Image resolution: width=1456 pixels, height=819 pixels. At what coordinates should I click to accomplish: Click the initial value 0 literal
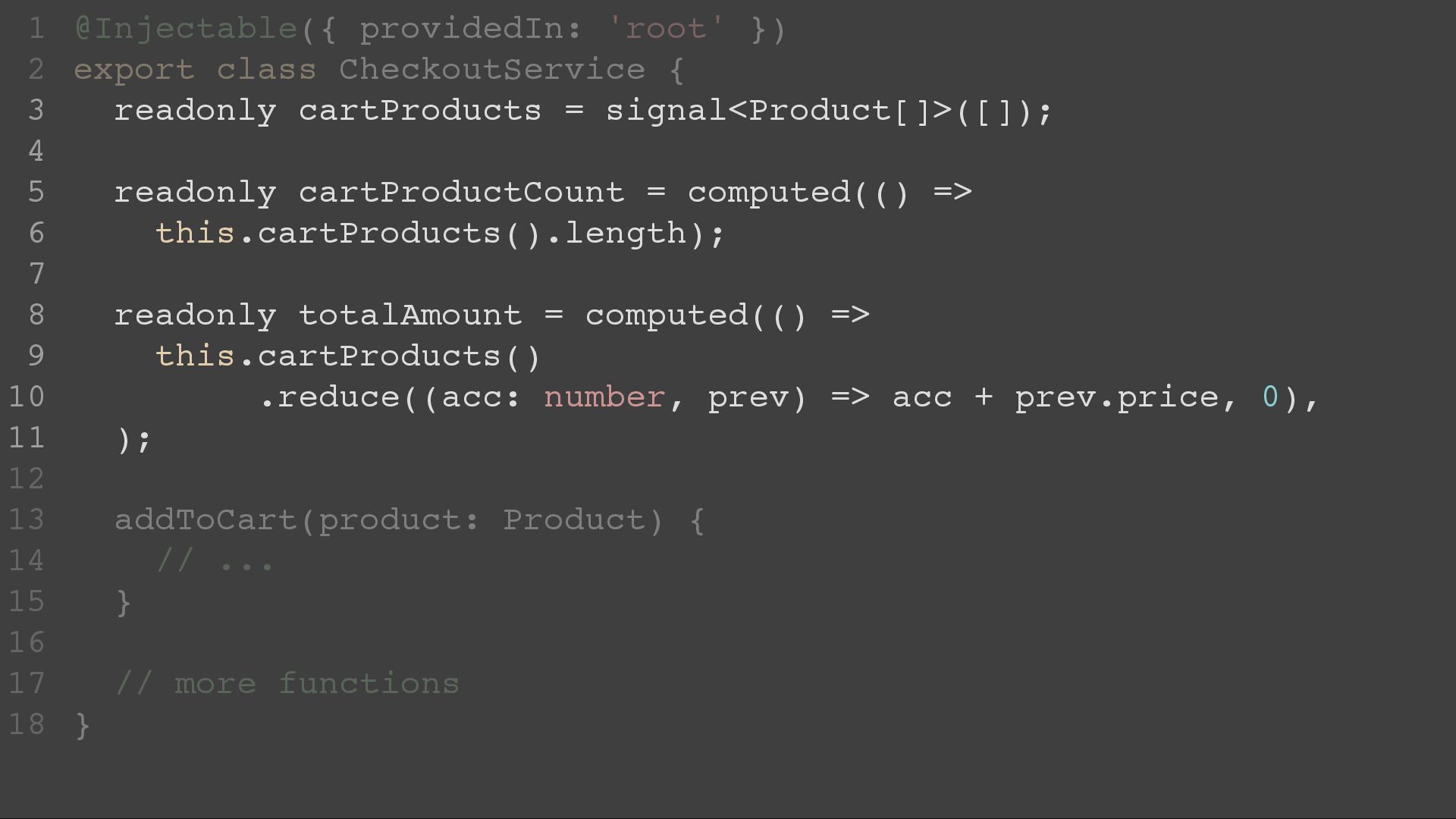pyautogui.click(x=1270, y=397)
